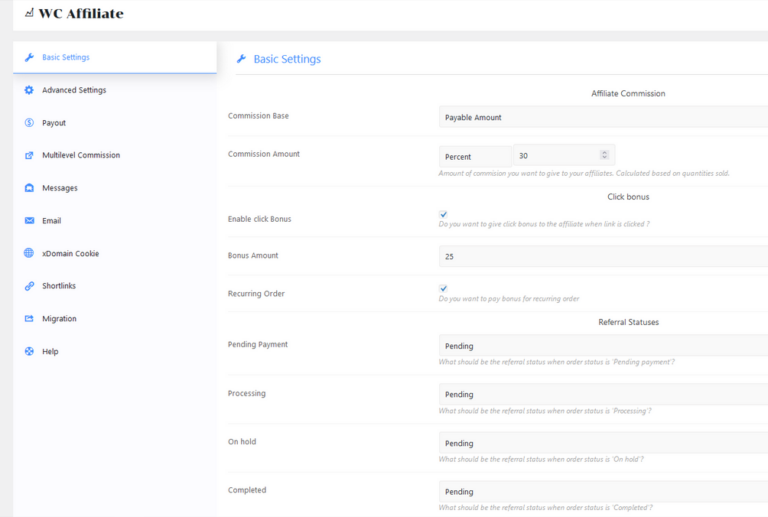Uncheck the Recurring Order checkbox
Screen dimensions: 768x517
(x=443, y=288)
